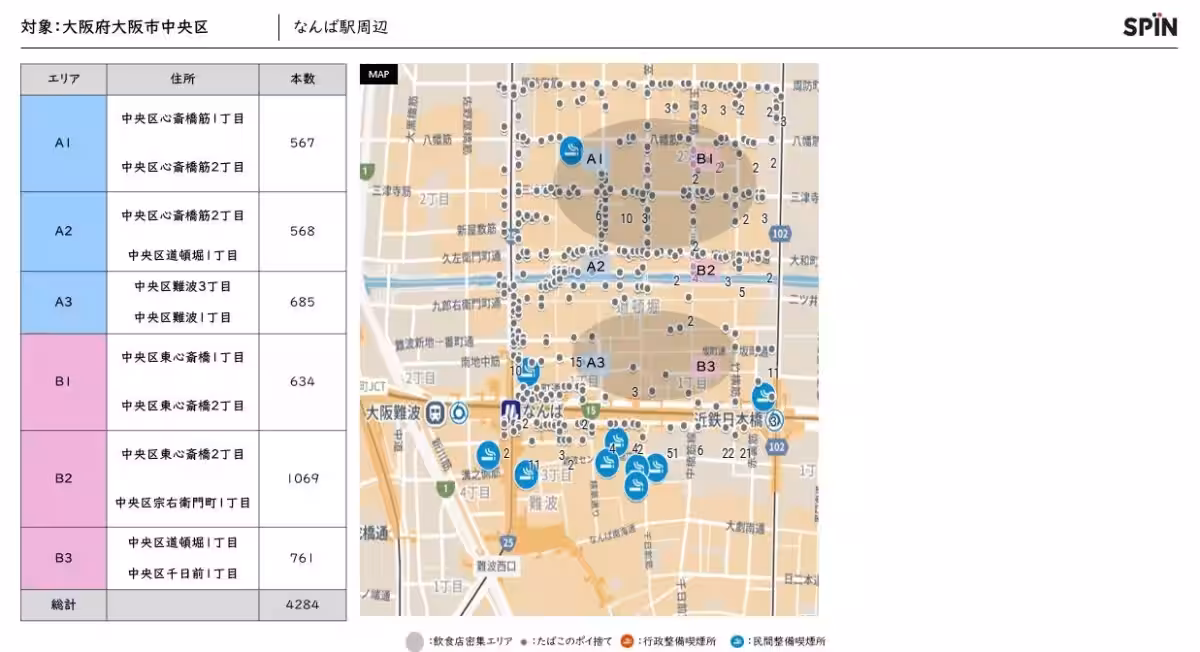1200x652 pixels.
Task: Click the 総計 row label
Action: tap(64, 605)
